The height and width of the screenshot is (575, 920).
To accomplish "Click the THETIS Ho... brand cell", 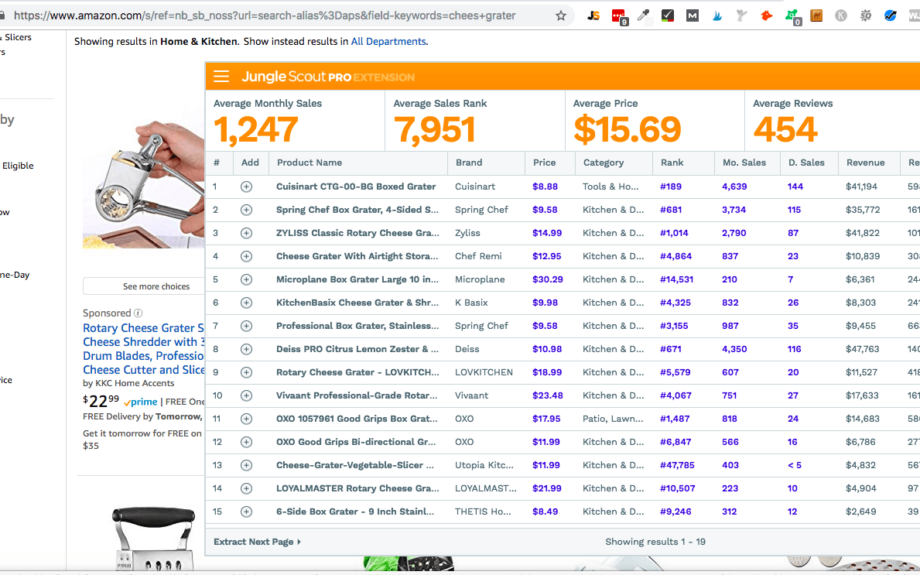I will click(483, 512).
